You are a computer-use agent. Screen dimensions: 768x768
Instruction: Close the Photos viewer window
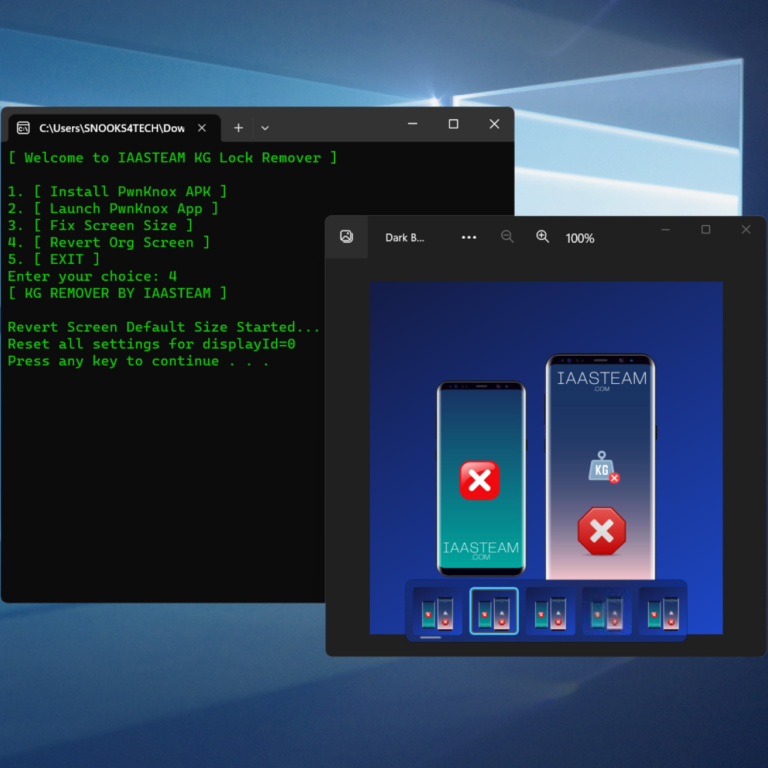tap(746, 230)
